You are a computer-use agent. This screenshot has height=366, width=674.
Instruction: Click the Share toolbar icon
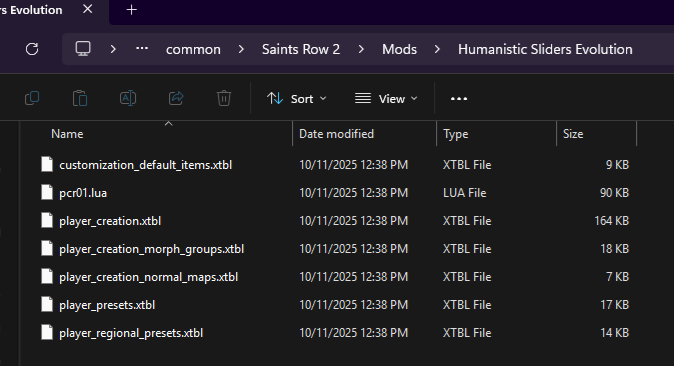(x=176, y=98)
